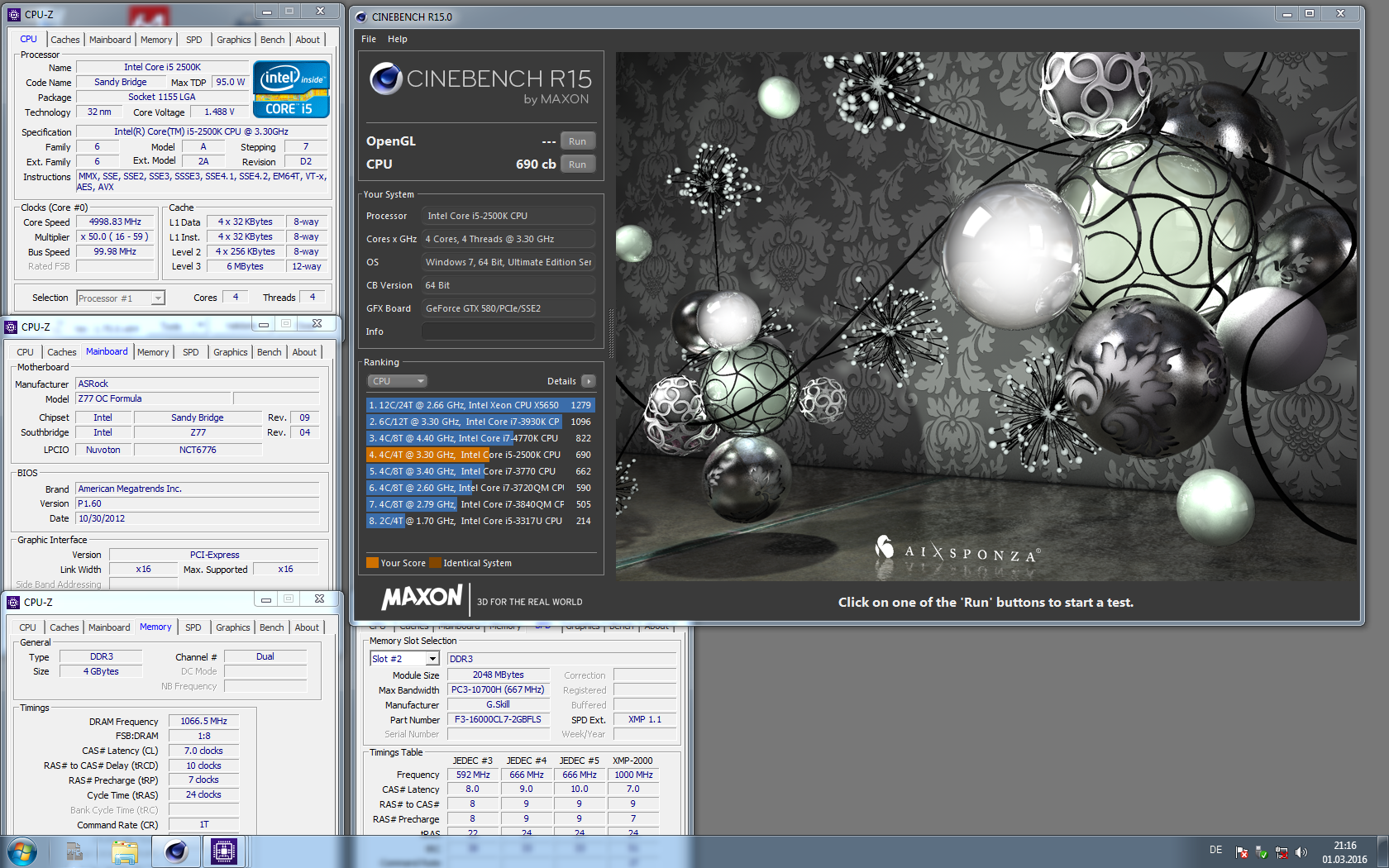This screenshot has width=1389, height=868.
Task: Select ranking entry Intel Core i7-3770 CPU
Action: click(480, 471)
